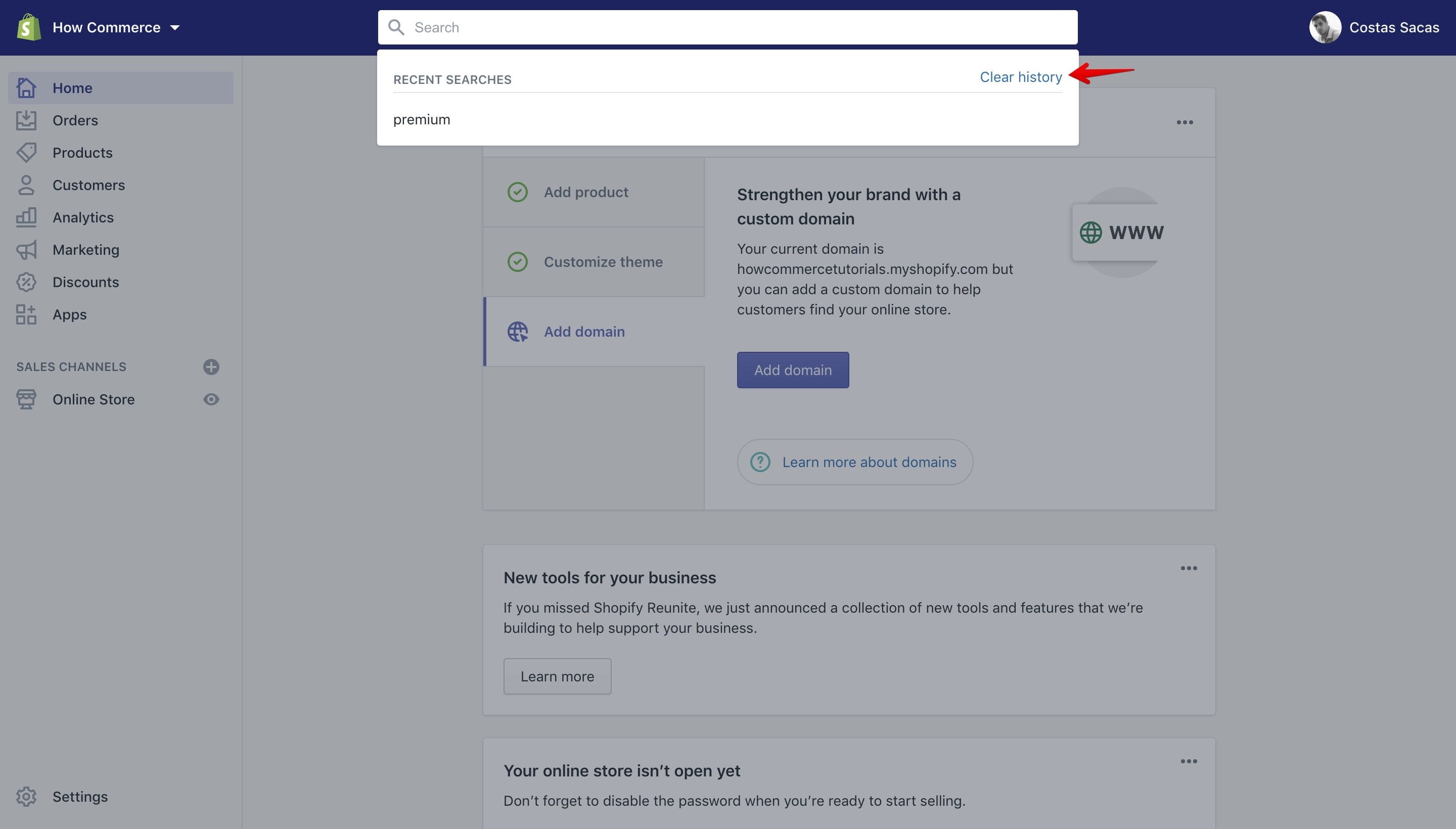Click the Add domain globe icon
The image size is (1456, 829).
(x=518, y=332)
